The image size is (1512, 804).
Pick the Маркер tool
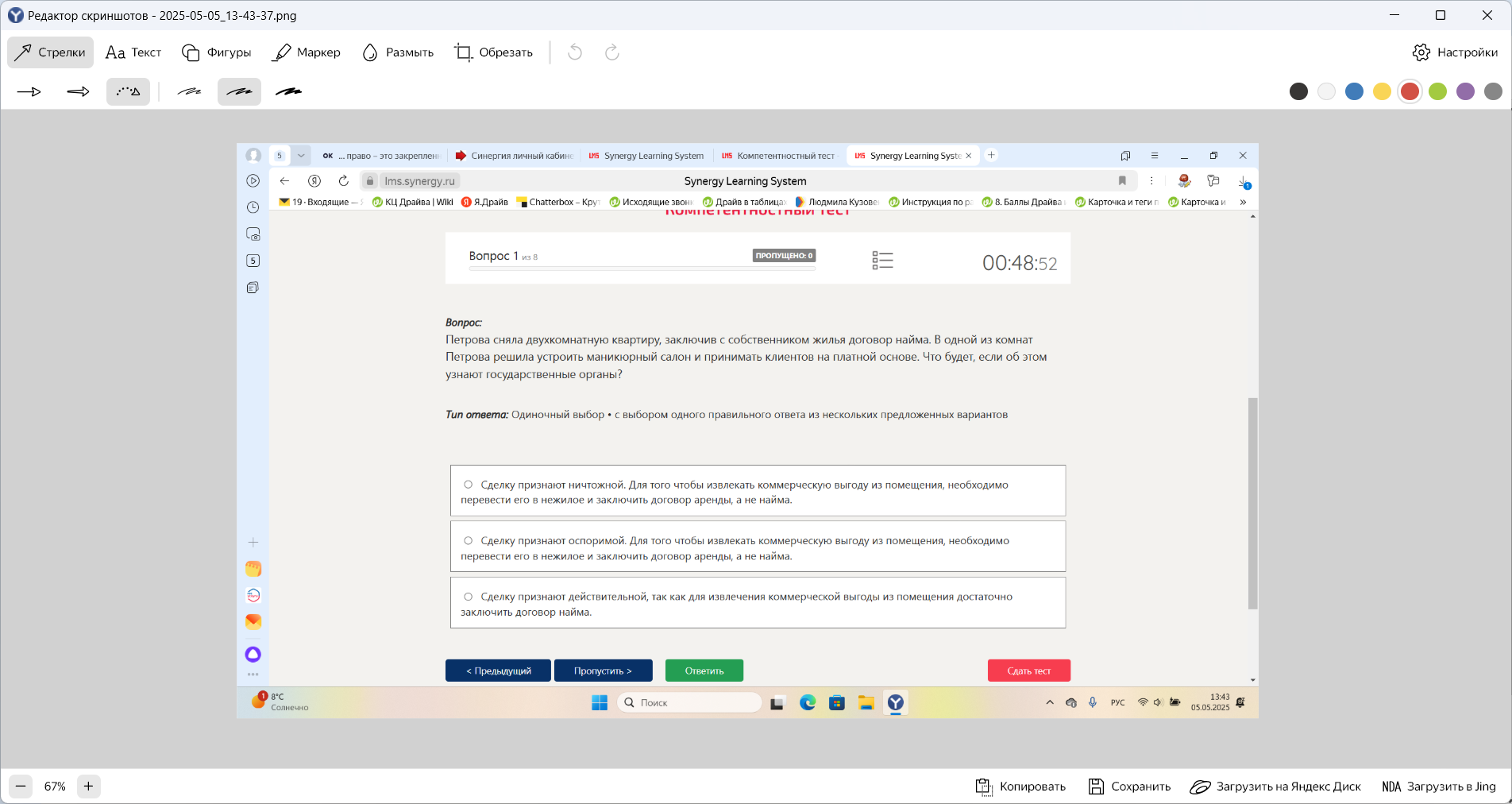click(307, 52)
